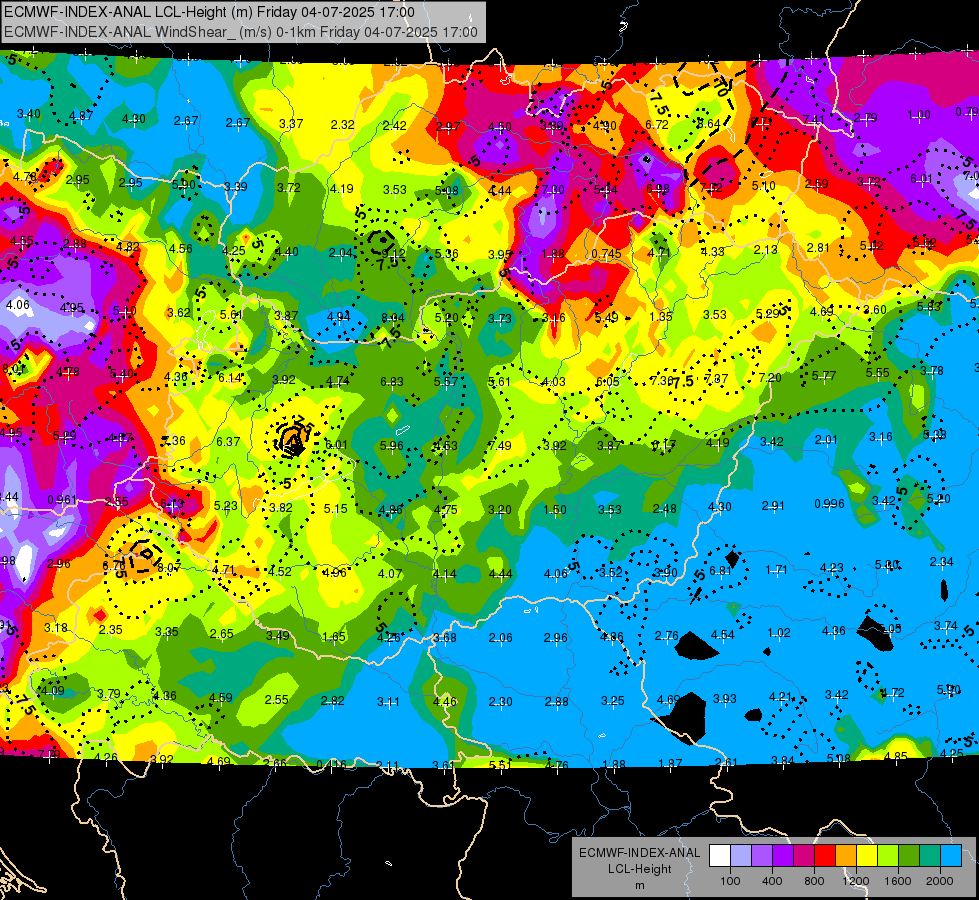Click the legend value 800

pyautogui.click(x=814, y=881)
